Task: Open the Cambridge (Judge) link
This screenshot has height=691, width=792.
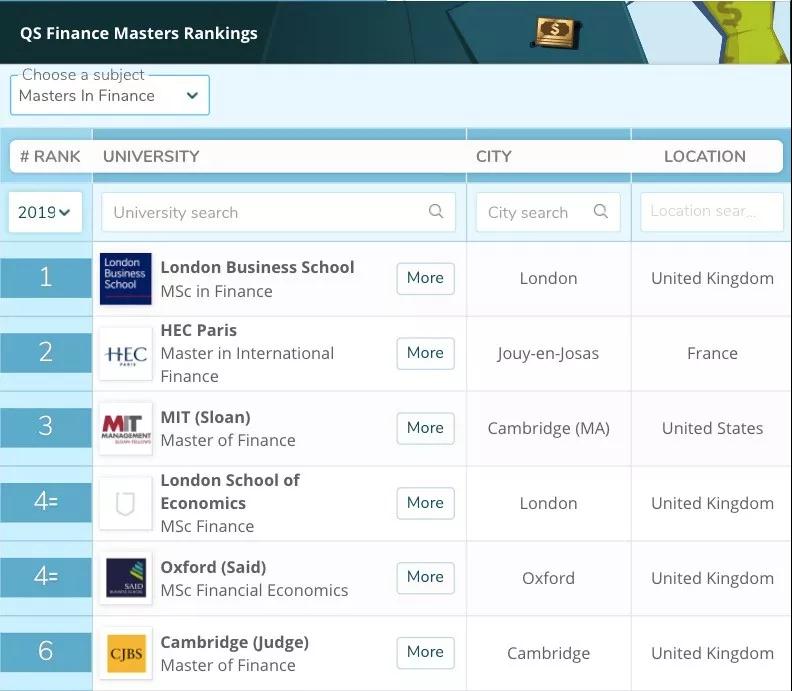Action: (235, 643)
